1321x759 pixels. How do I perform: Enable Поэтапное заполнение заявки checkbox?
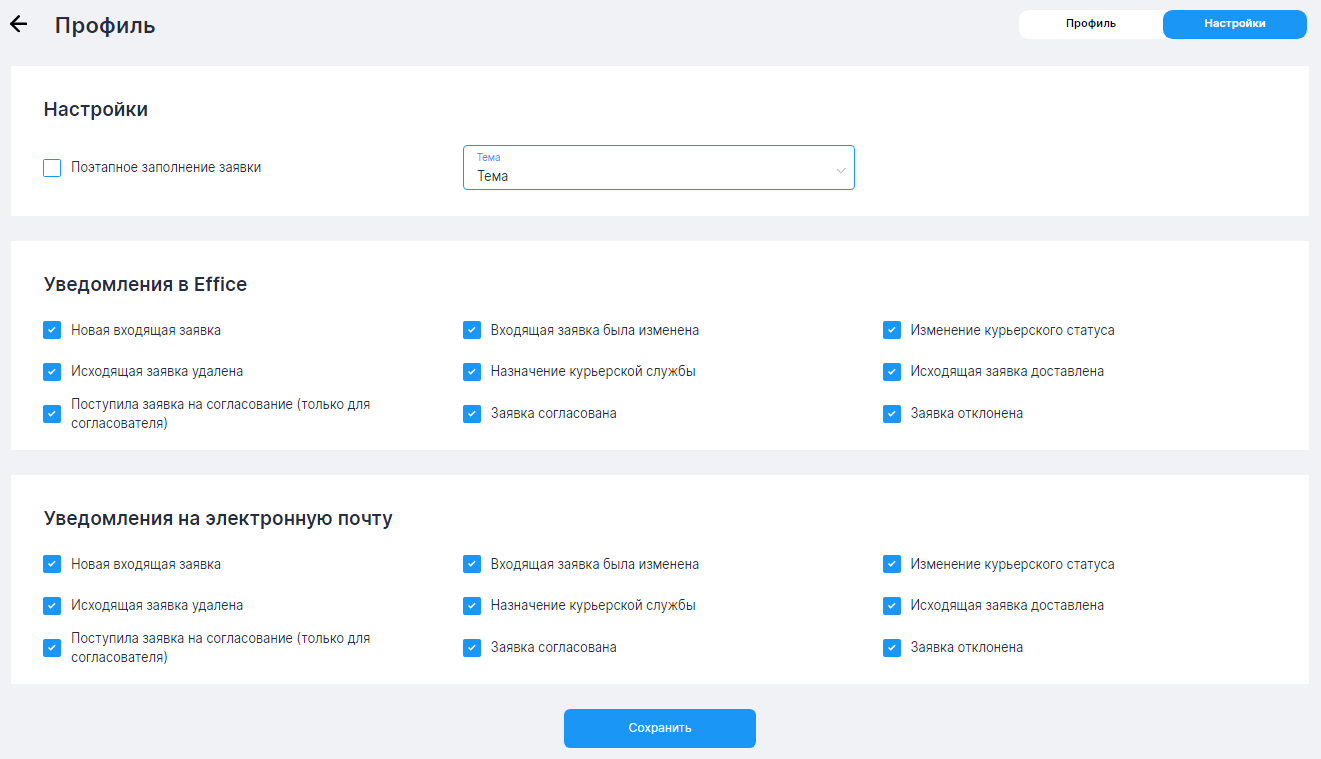[x=52, y=168]
